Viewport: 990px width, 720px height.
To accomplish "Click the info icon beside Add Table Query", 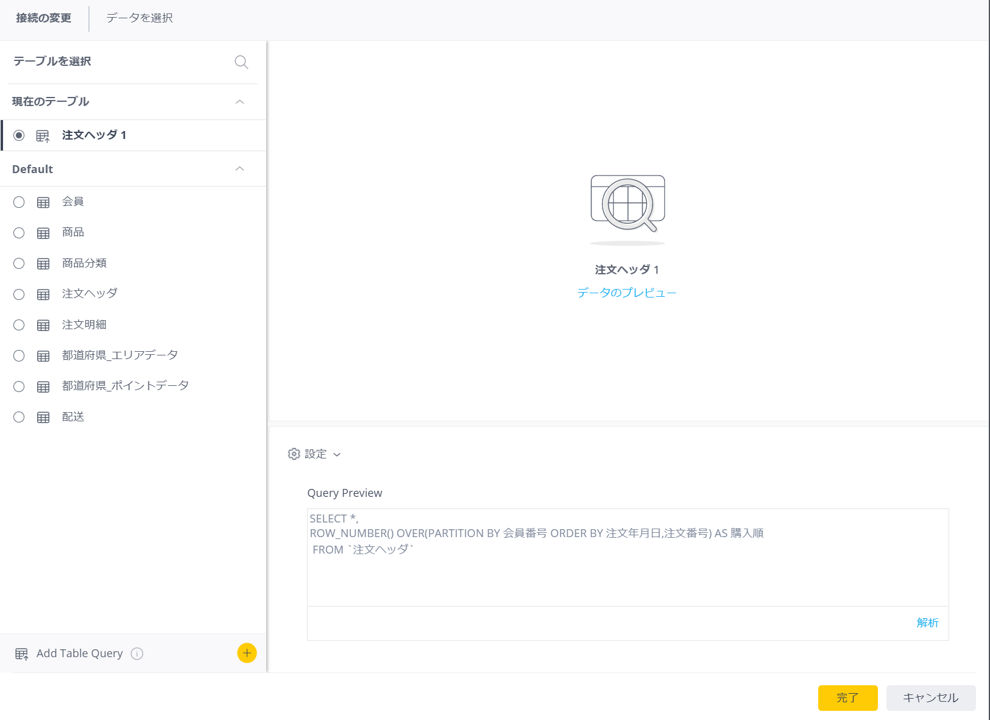I will click(x=137, y=654).
